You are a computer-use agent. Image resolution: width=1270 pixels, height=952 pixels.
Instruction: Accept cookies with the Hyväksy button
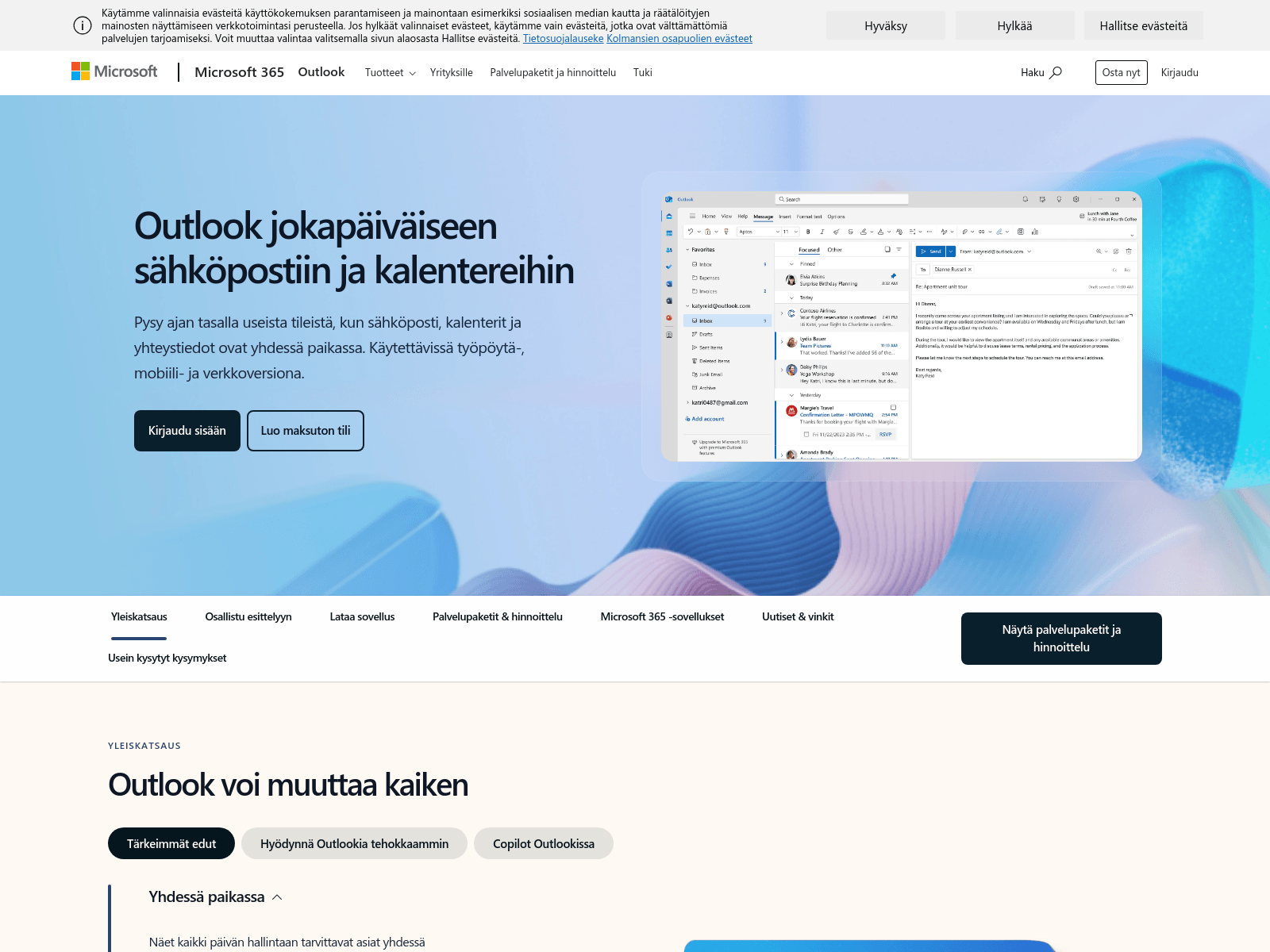[886, 25]
